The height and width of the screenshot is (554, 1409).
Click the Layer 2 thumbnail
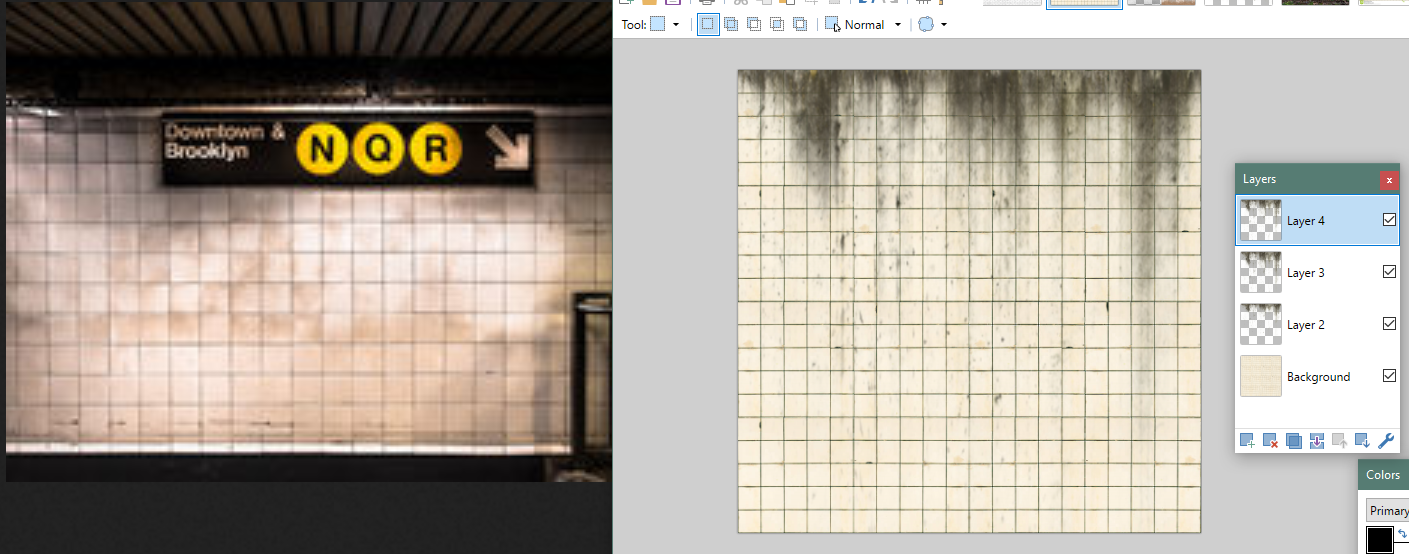(x=1261, y=324)
